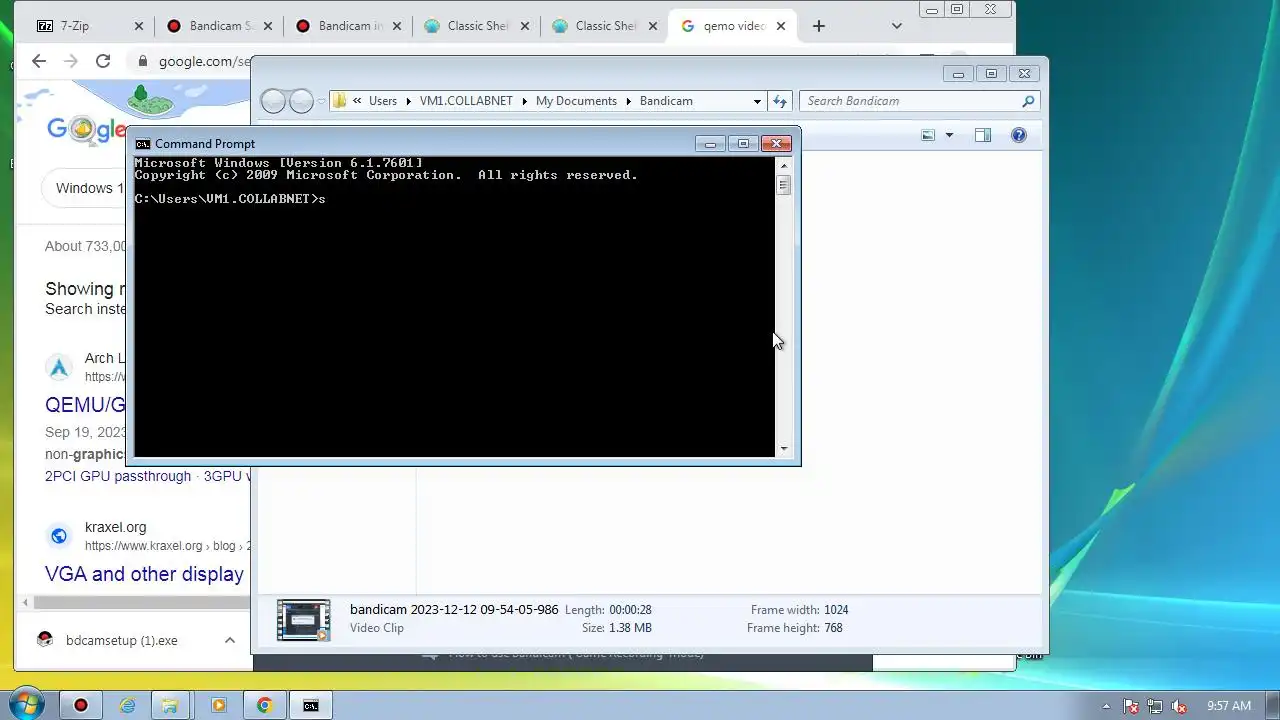Image resolution: width=1280 pixels, height=720 pixels.
Task: Click search magnifier icon in Explorer
Action: coord(1028,101)
